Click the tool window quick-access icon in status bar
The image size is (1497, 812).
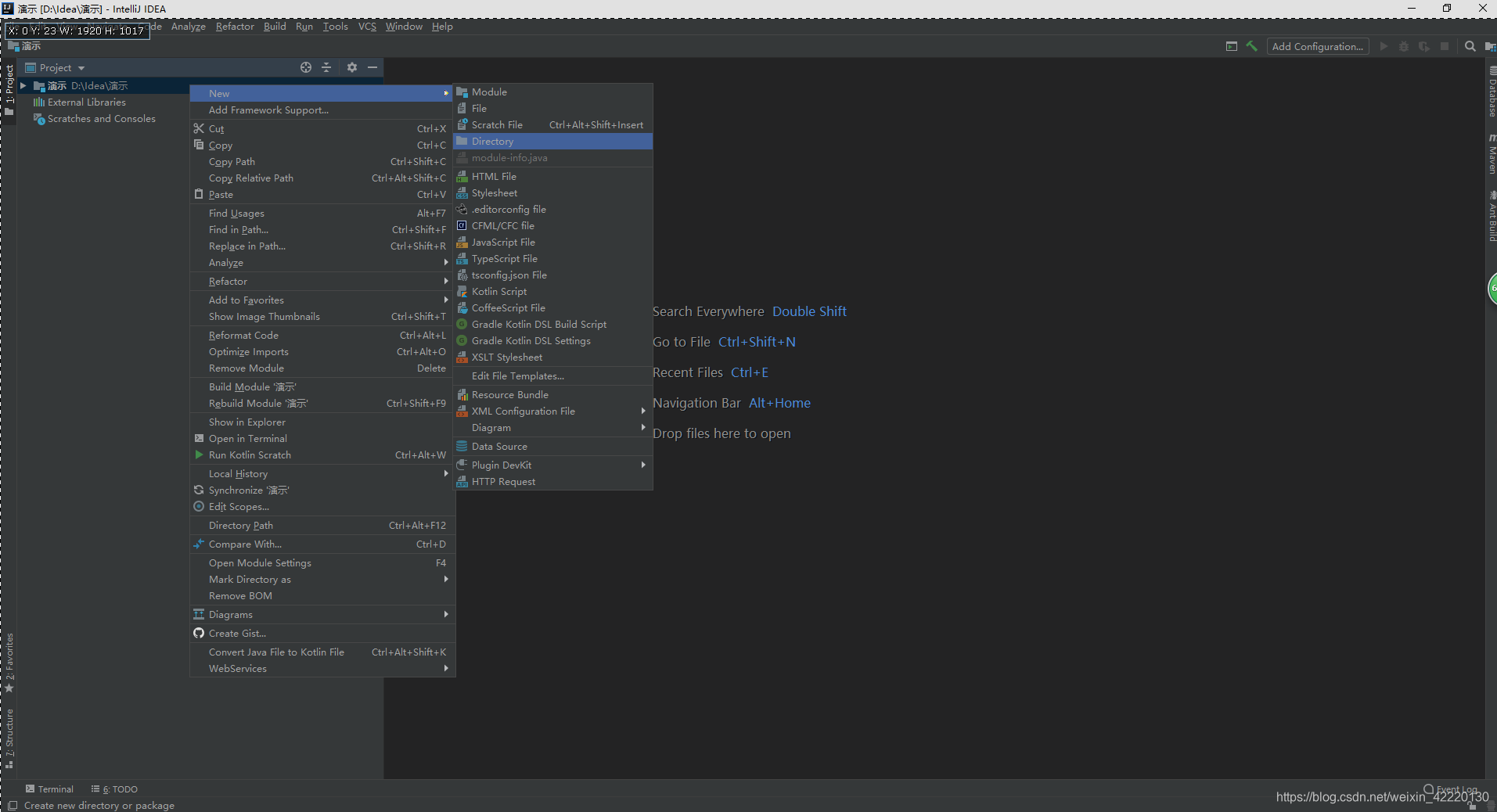tap(12, 806)
